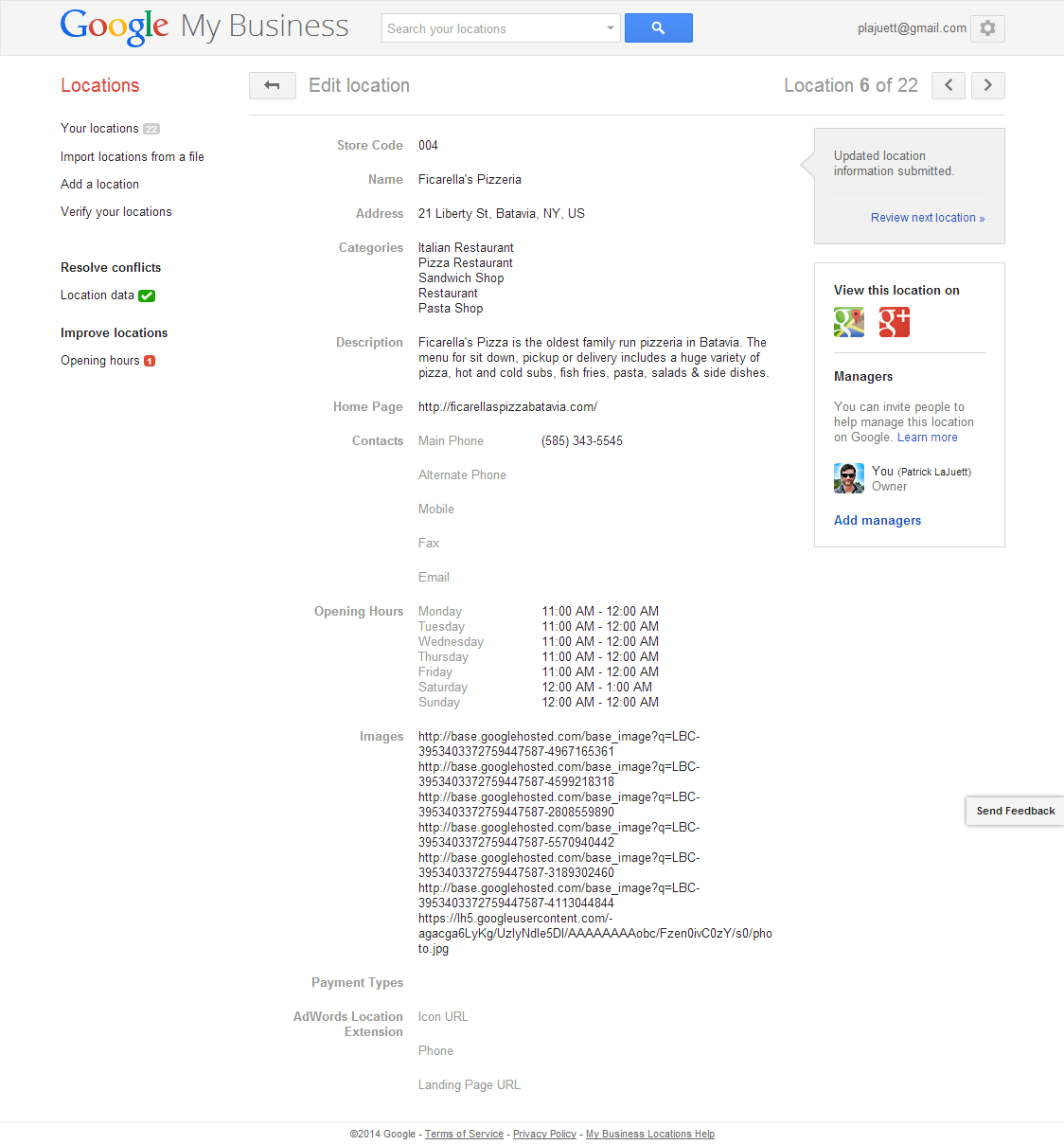View this location on Google Maps
This screenshot has width=1064, height=1145.
[849, 322]
